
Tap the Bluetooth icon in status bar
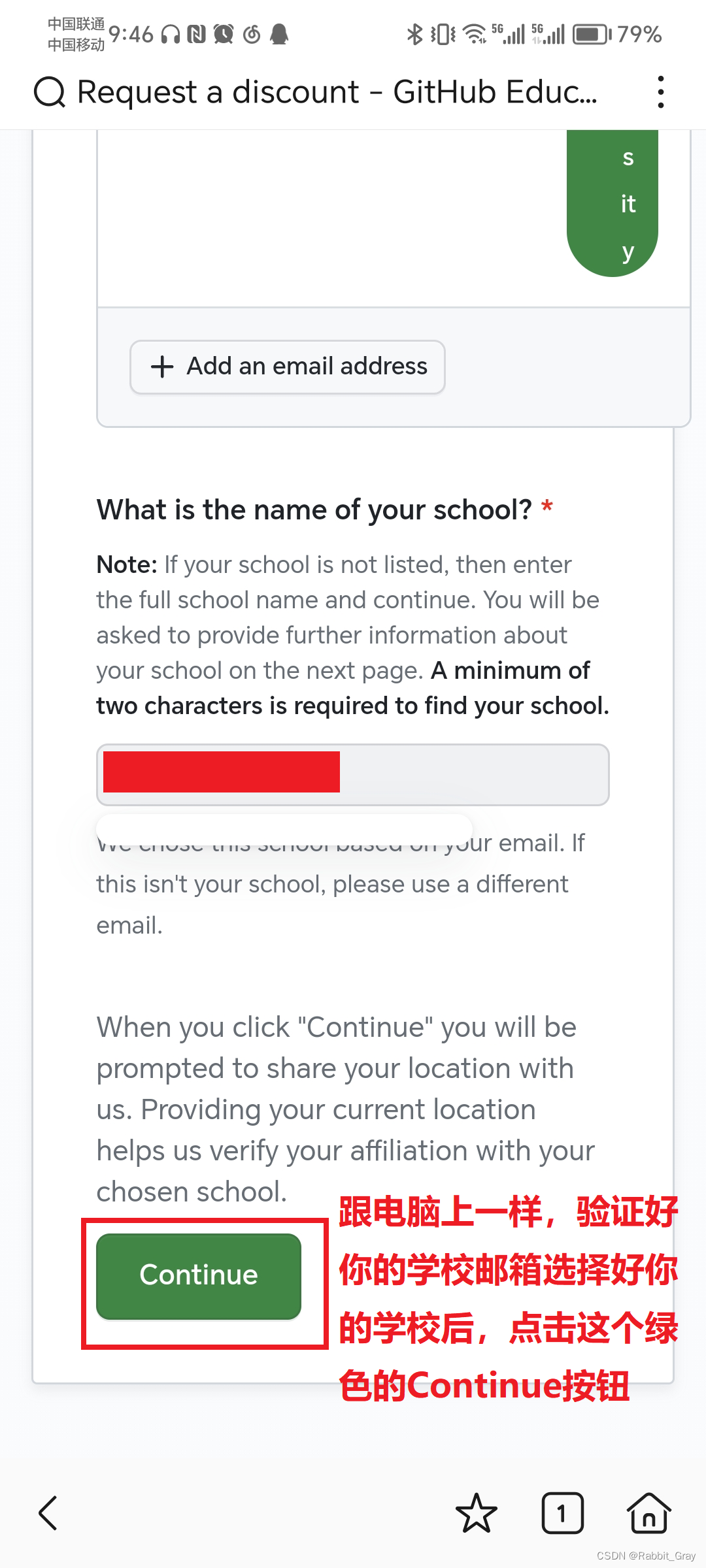point(414,34)
